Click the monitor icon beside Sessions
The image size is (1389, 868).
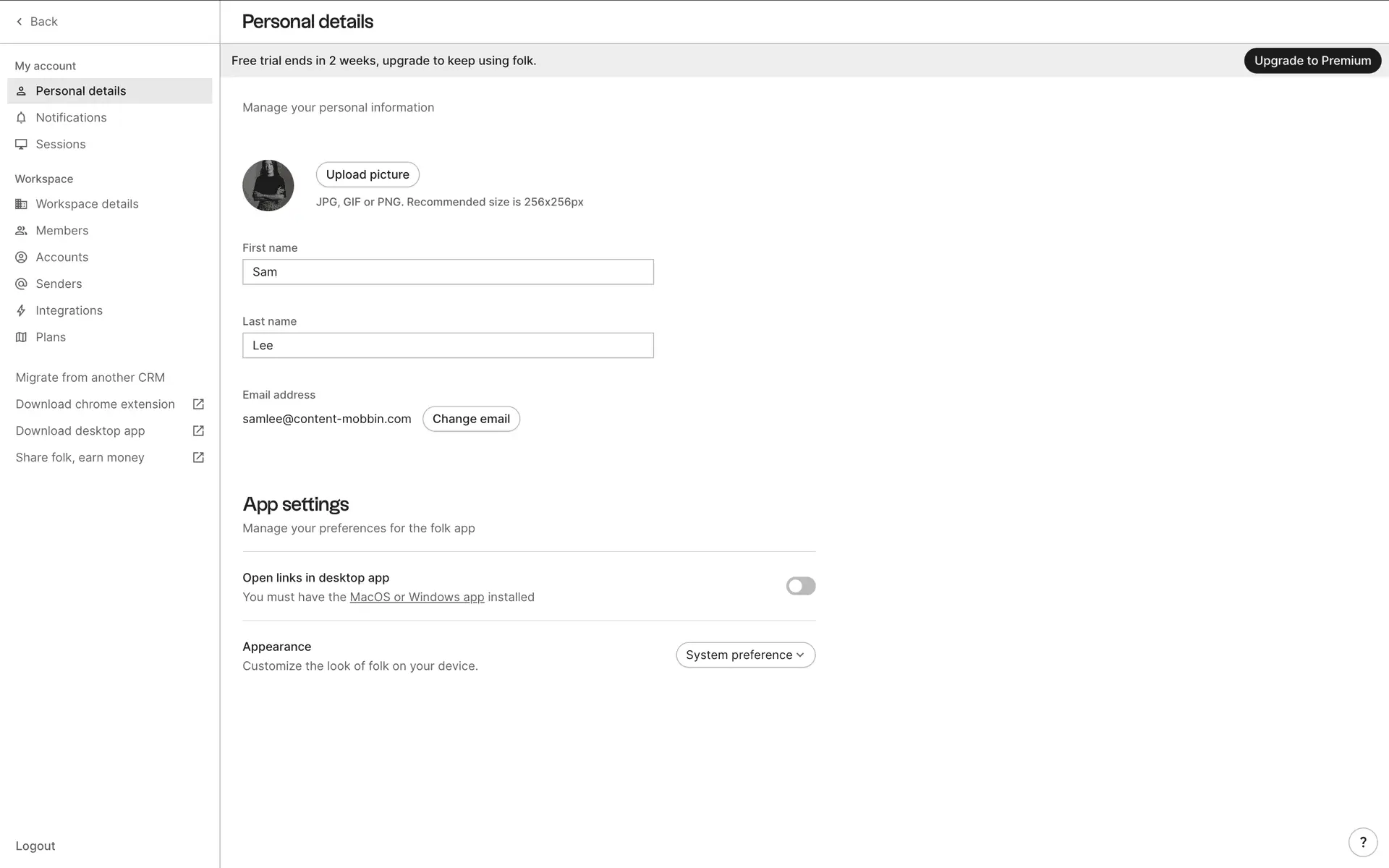tap(21, 144)
